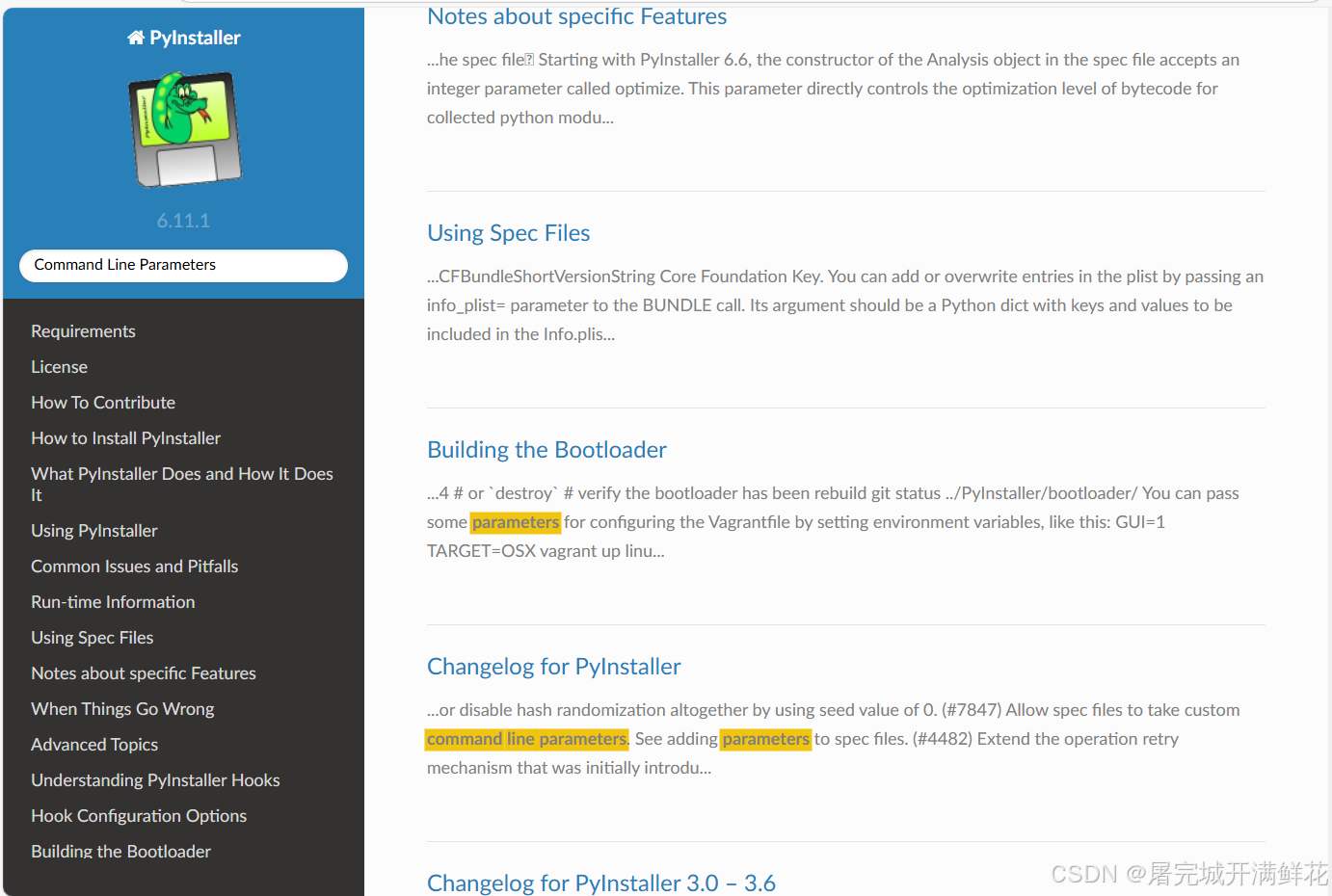The width and height of the screenshot is (1332, 896).
Task: Click the snippet text mentioning info_plist= parameter
Action: pyautogui.click(x=845, y=305)
